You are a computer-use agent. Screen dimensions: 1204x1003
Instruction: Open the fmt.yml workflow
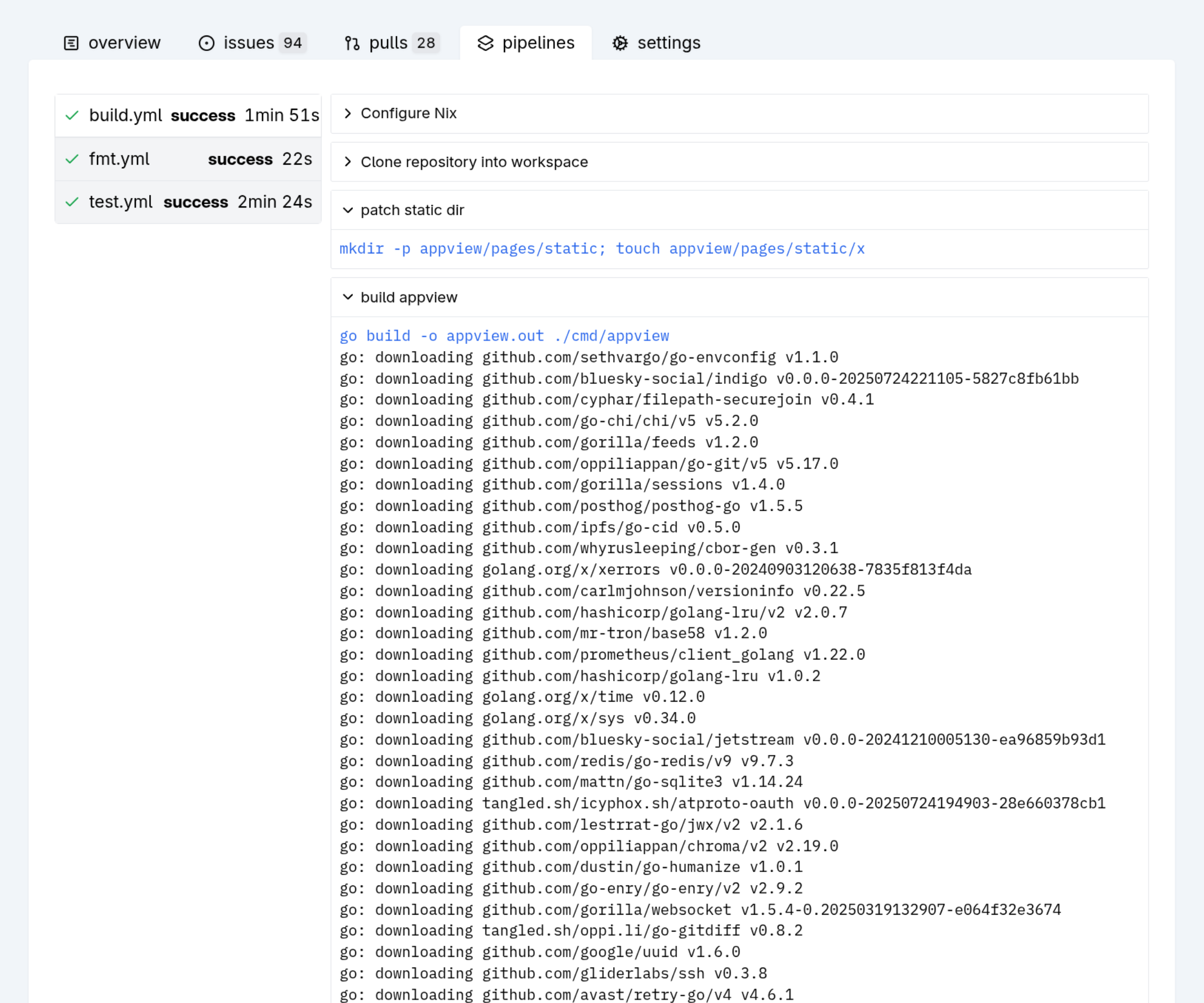coord(119,159)
